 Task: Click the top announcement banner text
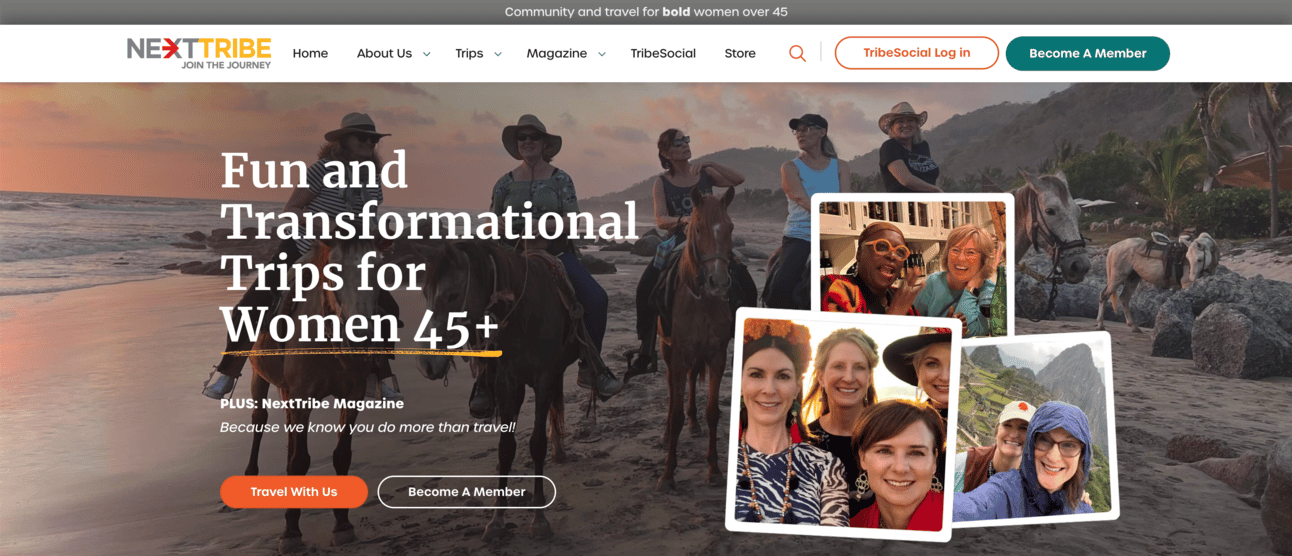646,12
